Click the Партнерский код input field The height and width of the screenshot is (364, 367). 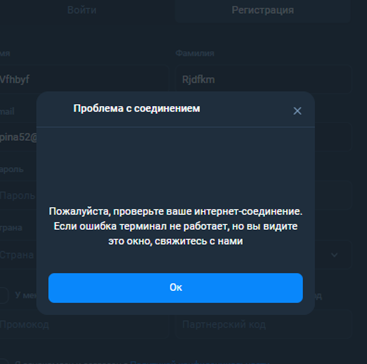[263, 324]
